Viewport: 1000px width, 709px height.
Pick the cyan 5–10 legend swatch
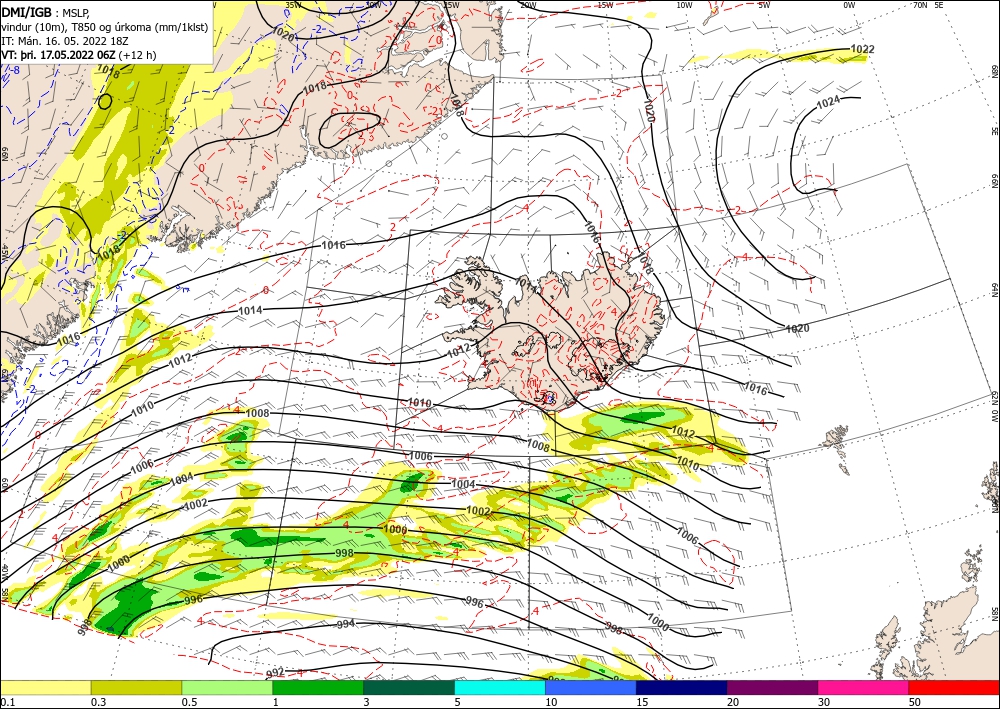tap(500, 687)
